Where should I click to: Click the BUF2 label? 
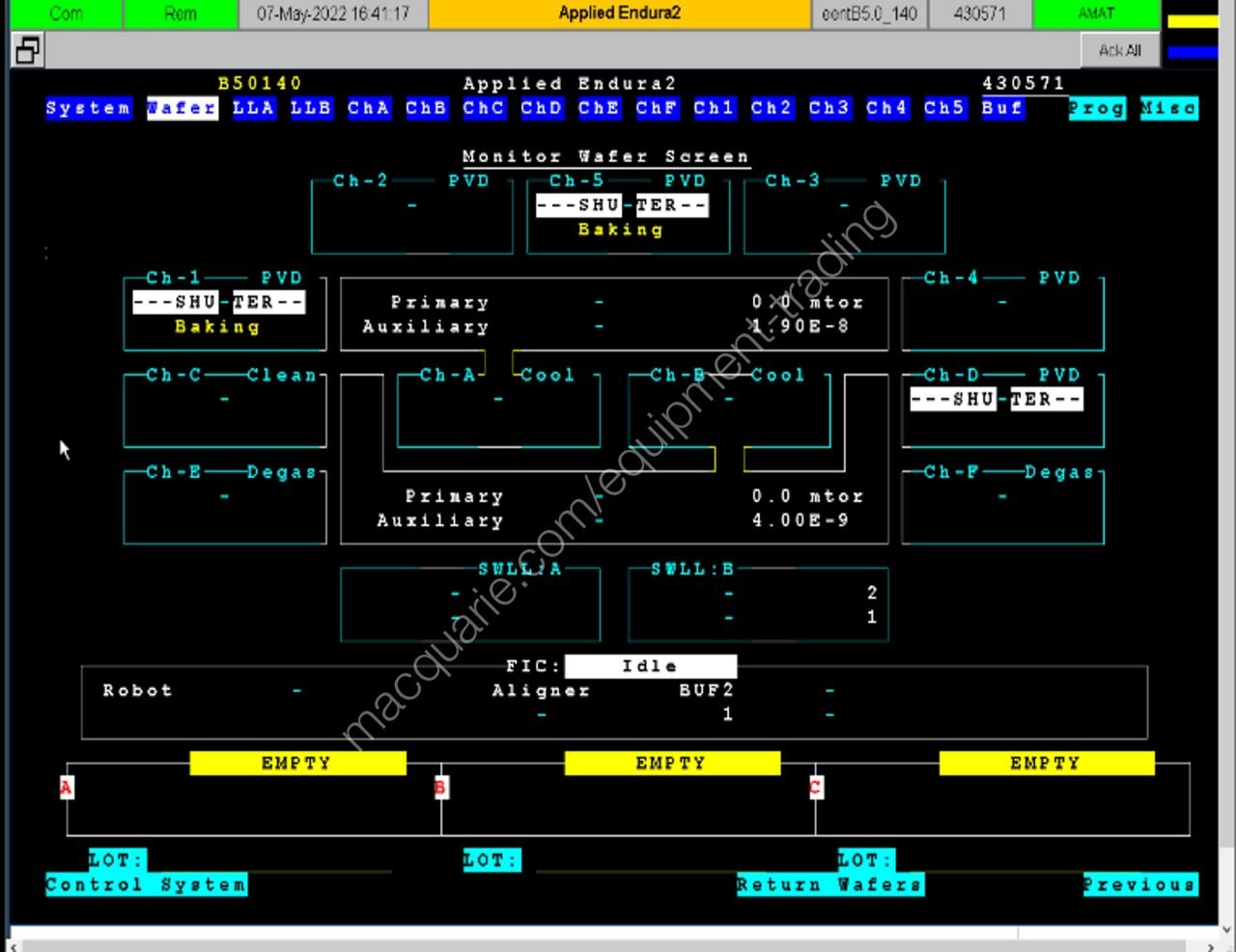point(707,690)
